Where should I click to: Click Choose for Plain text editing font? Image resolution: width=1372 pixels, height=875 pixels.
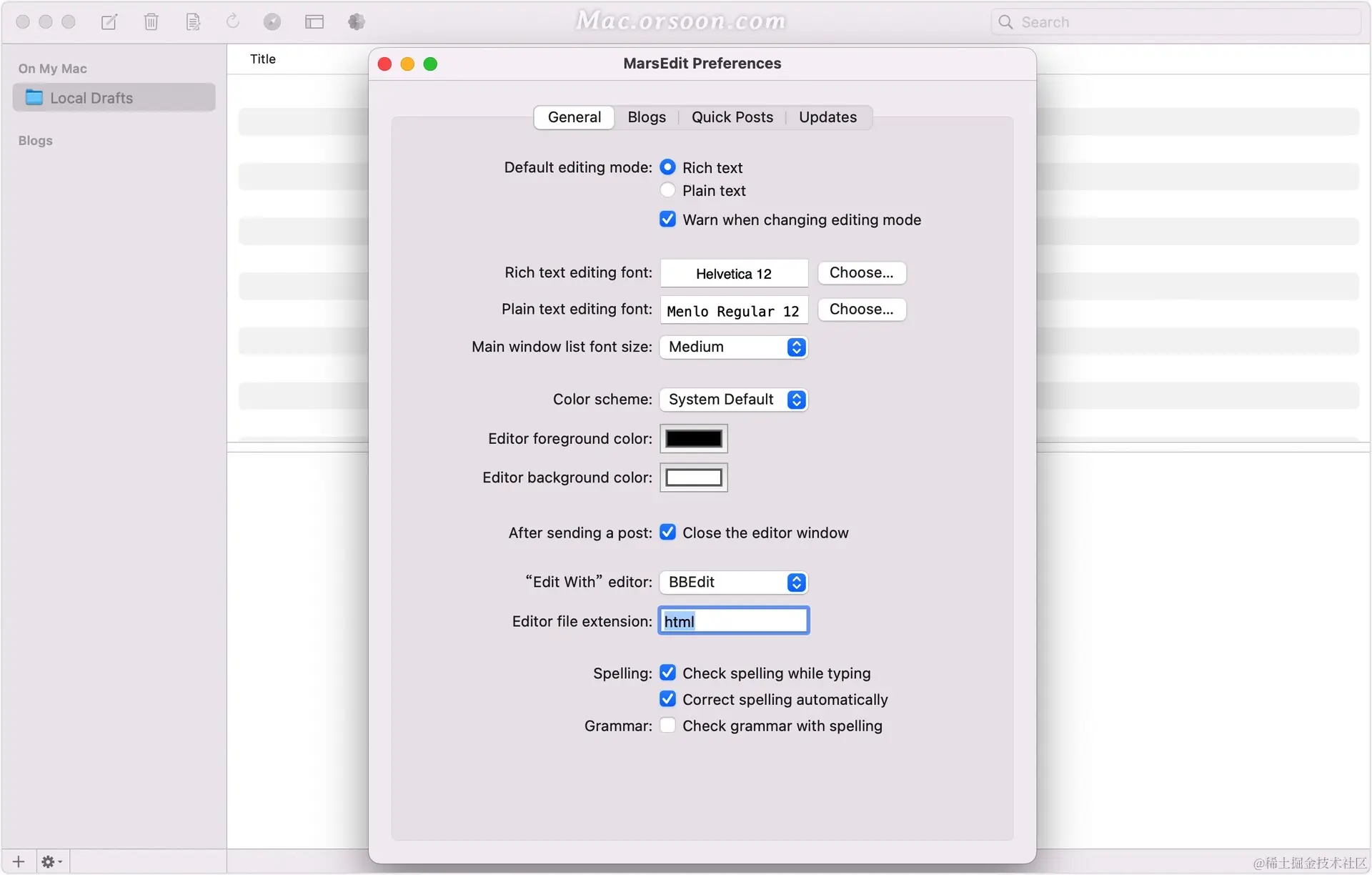(861, 310)
